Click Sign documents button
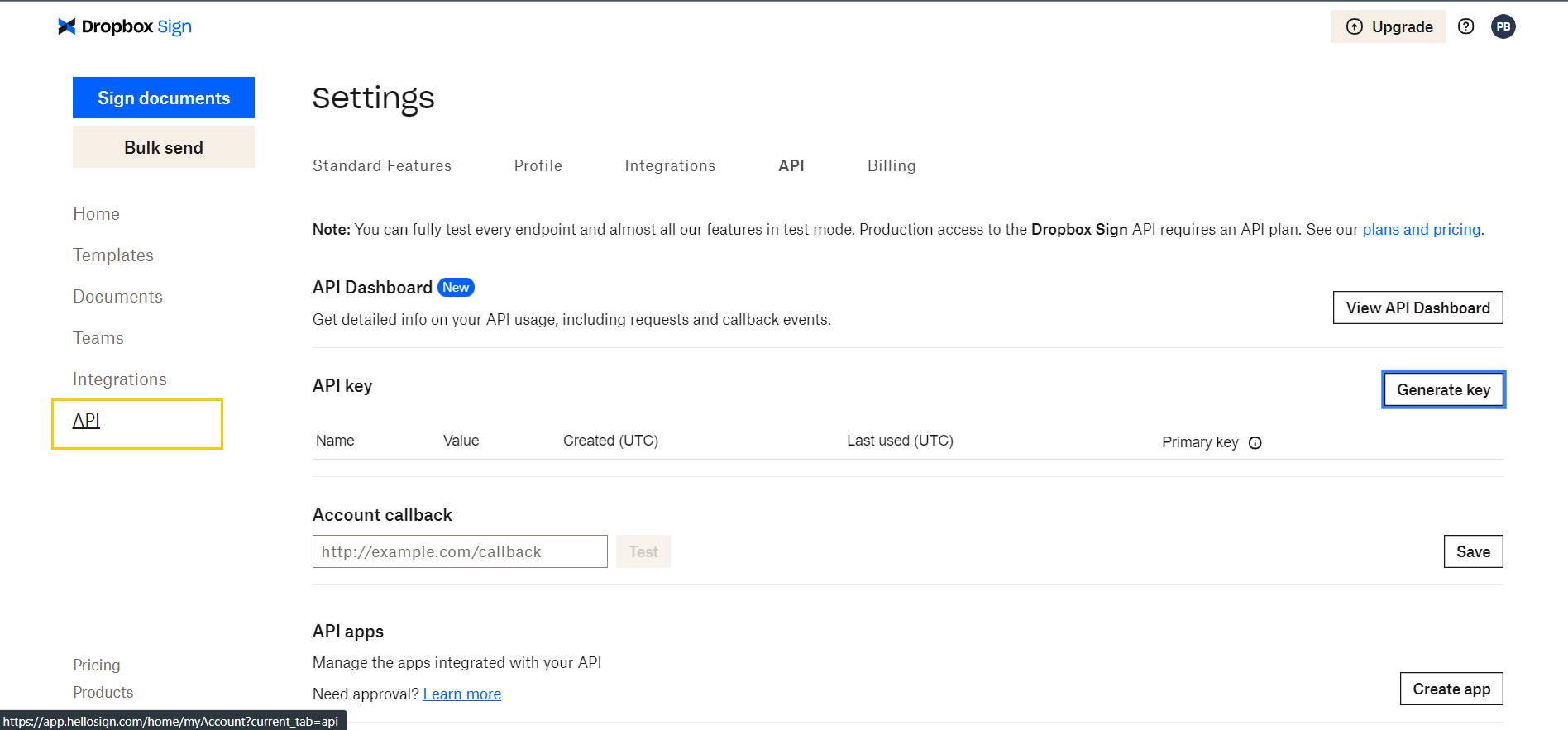 (x=164, y=98)
